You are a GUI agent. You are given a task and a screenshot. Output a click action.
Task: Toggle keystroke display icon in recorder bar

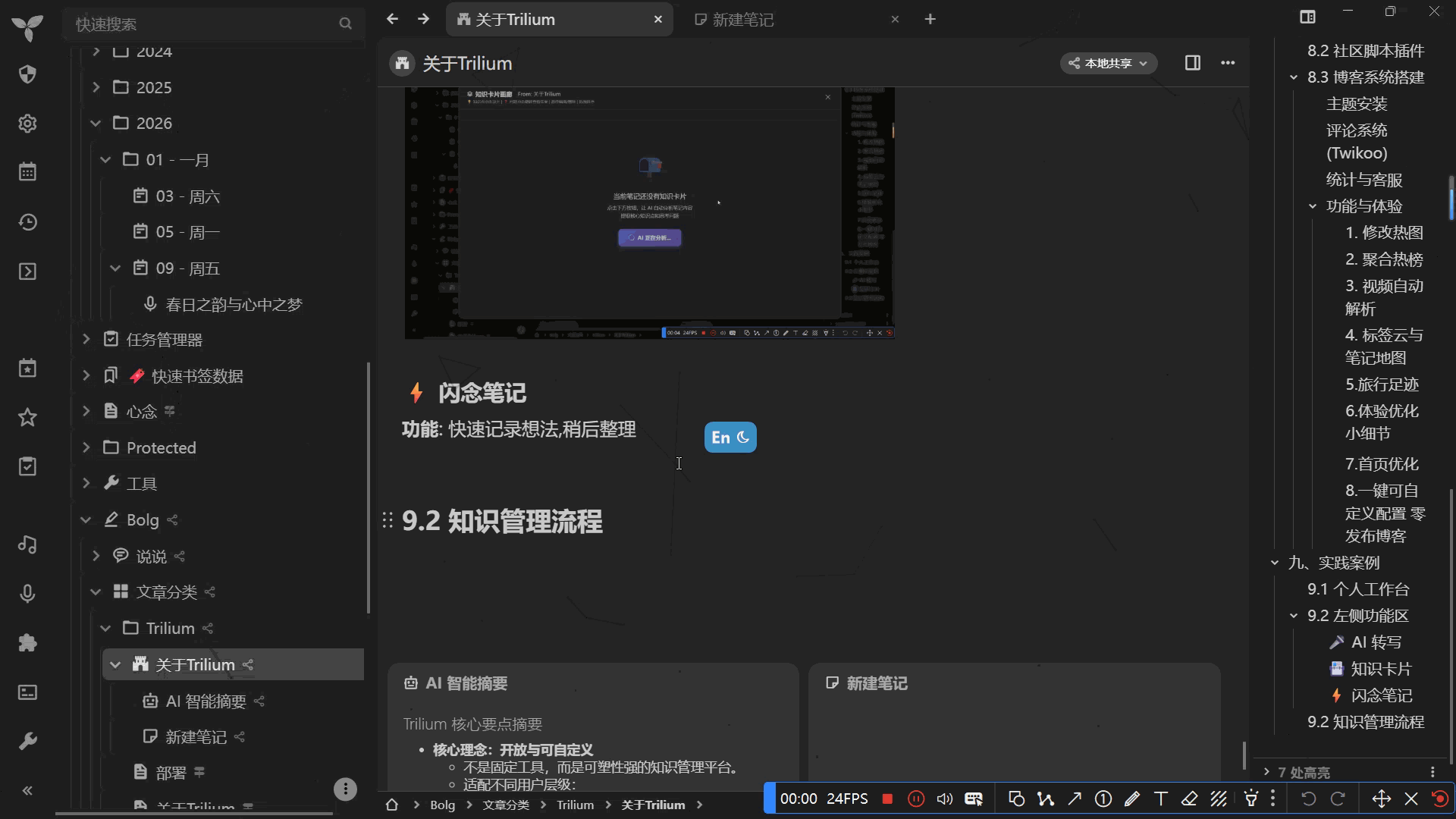click(x=974, y=799)
